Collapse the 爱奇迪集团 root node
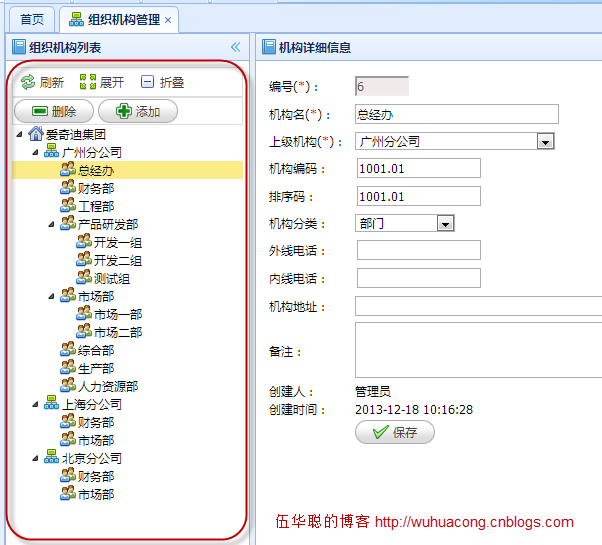The width and height of the screenshot is (602, 545). tap(20, 134)
